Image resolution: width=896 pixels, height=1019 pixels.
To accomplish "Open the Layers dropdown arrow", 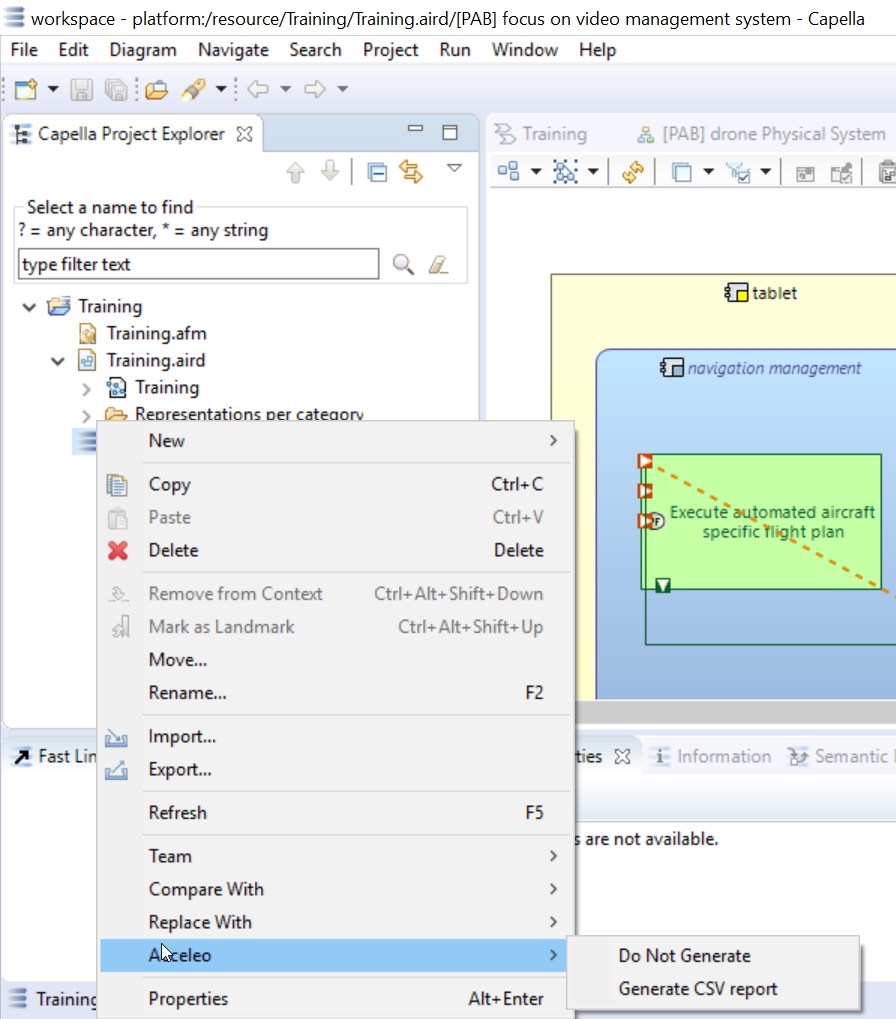I will click(709, 172).
